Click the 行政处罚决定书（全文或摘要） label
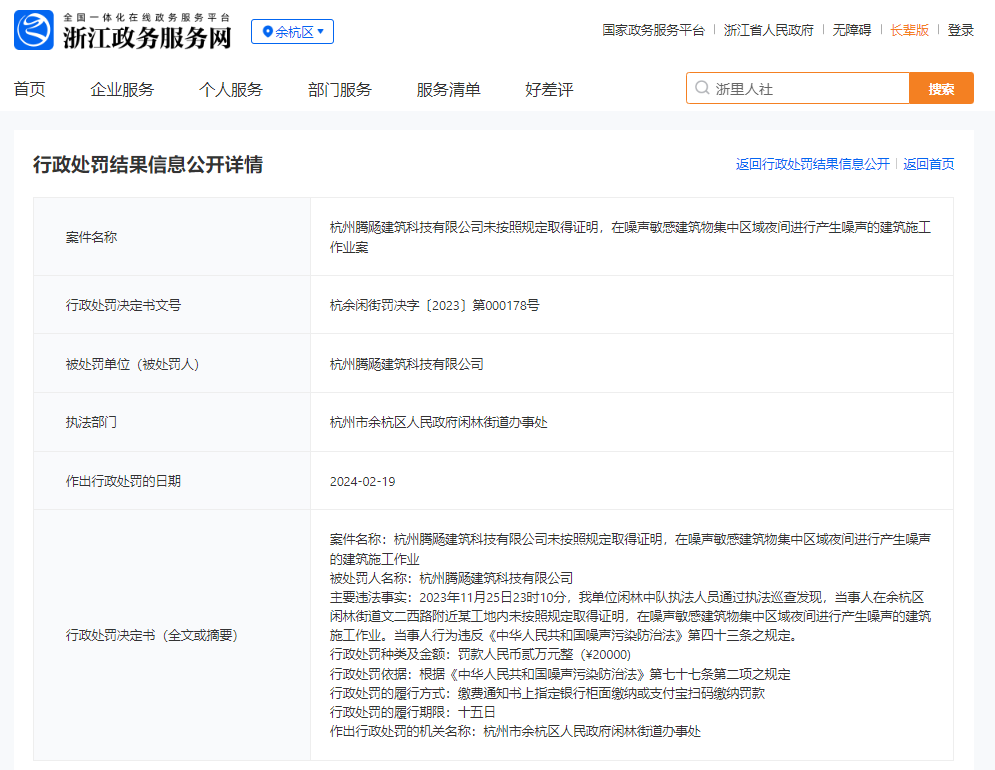 pos(152,635)
